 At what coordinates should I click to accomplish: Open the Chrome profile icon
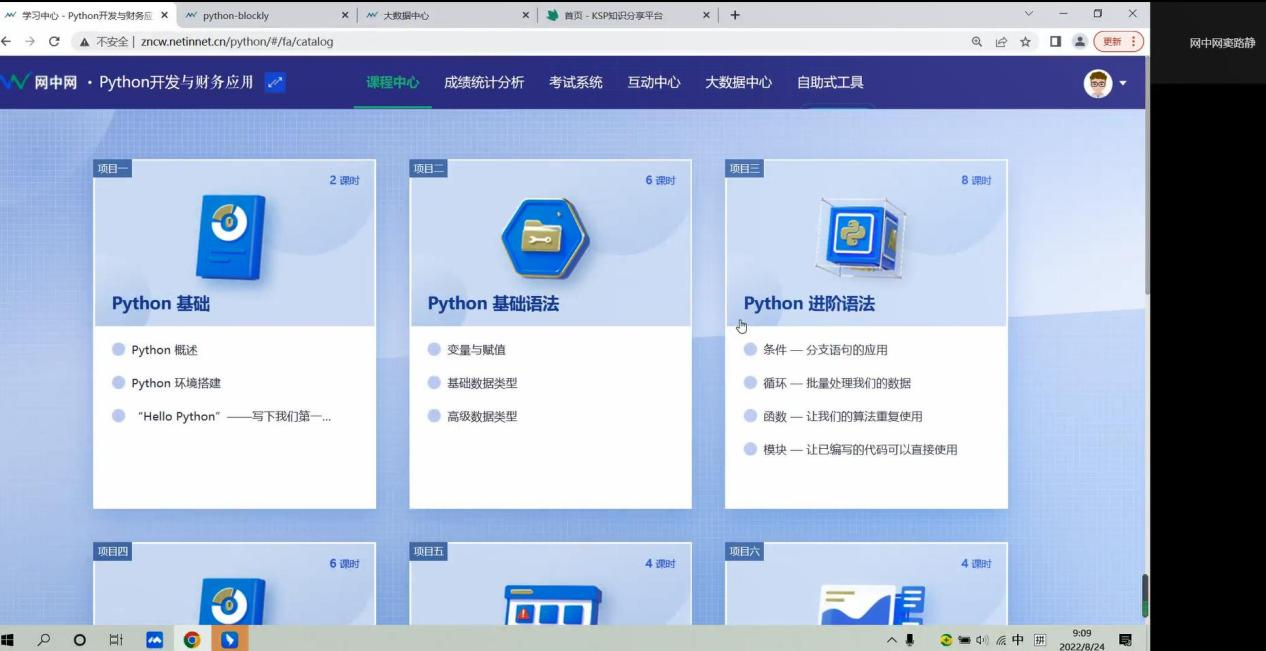pos(1079,42)
